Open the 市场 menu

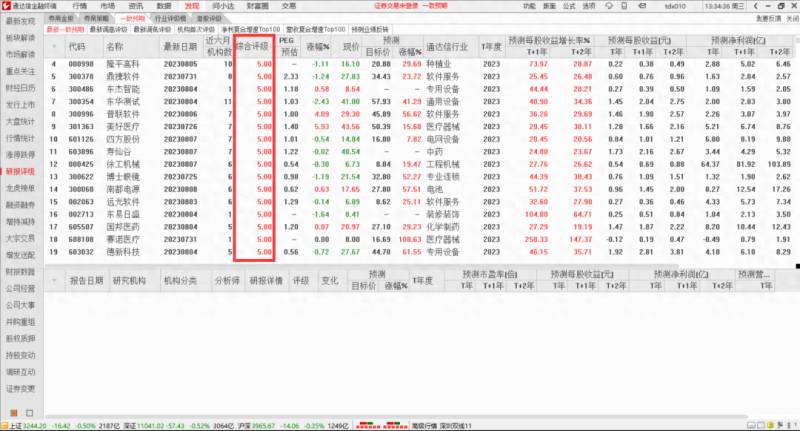pos(108,6)
